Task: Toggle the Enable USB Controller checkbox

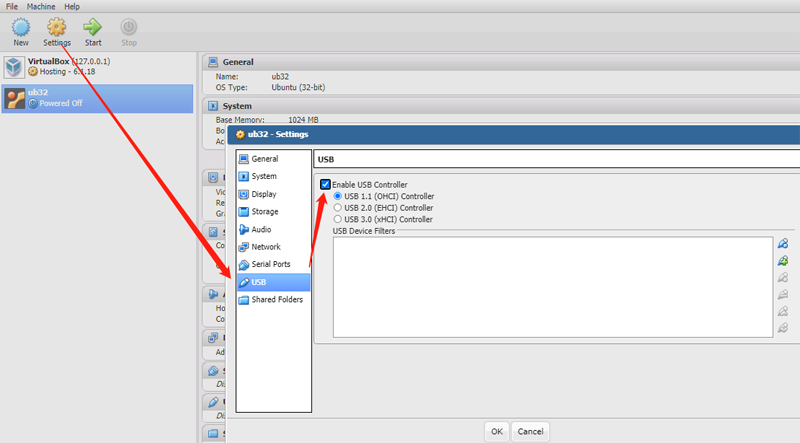Action: point(325,184)
